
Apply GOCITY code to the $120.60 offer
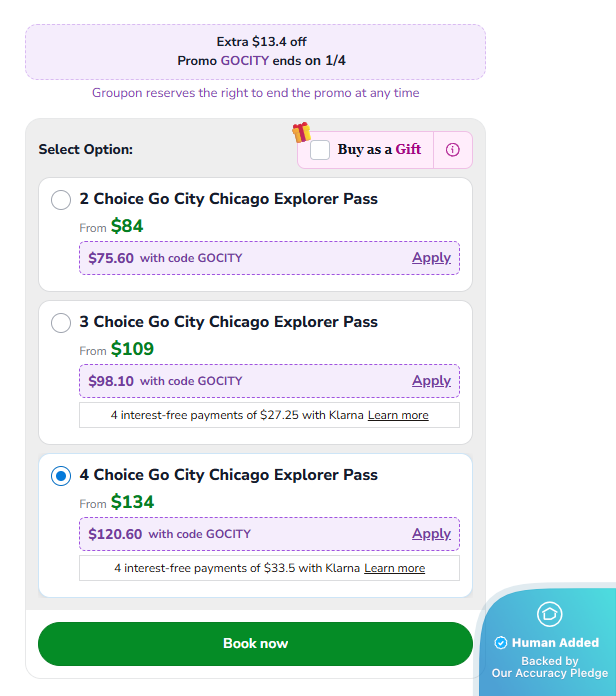pyautogui.click(x=431, y=534)
